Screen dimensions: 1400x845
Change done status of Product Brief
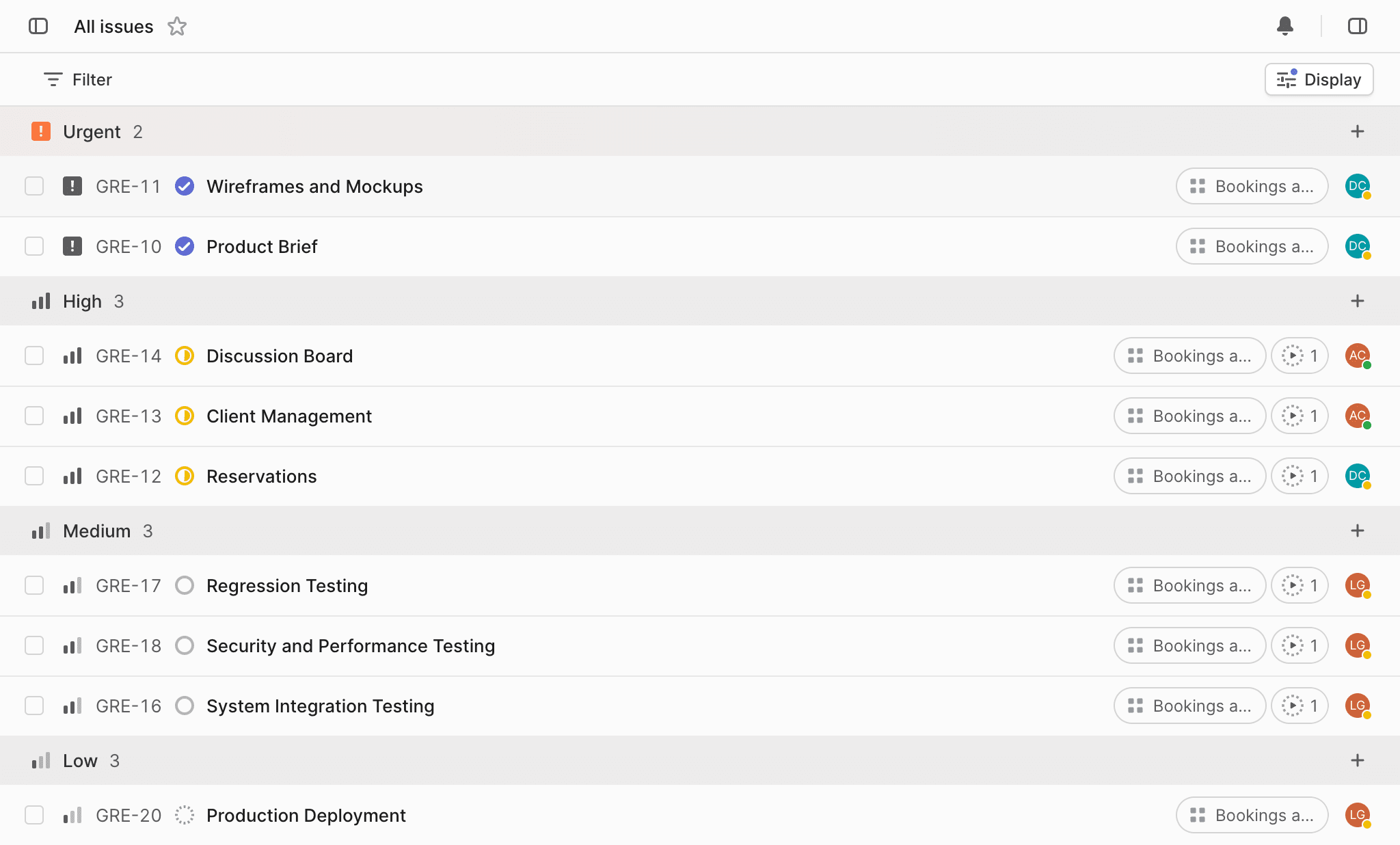coord(185,246)
